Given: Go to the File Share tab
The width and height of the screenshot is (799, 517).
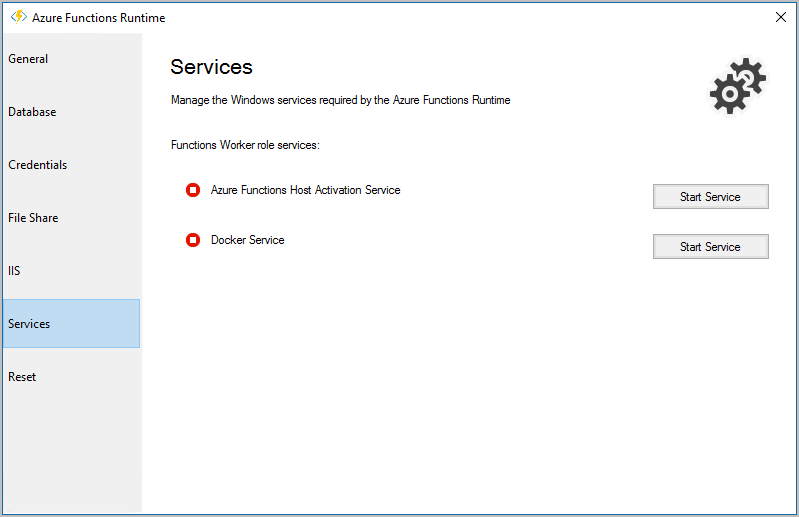Looking at the screenshot, I should pos(71,218).
